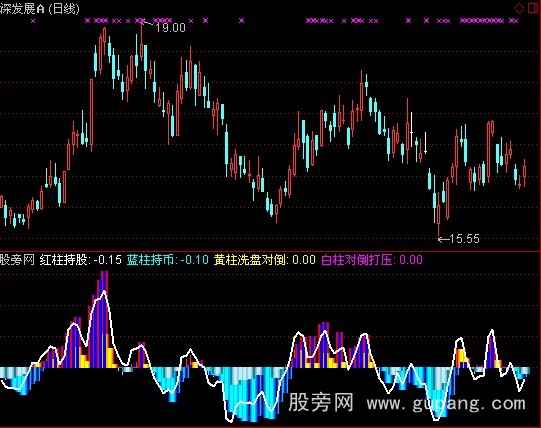Click the 白柱对倒打压 0.00 indicator value
541x428 pixels.
[372, 260]
